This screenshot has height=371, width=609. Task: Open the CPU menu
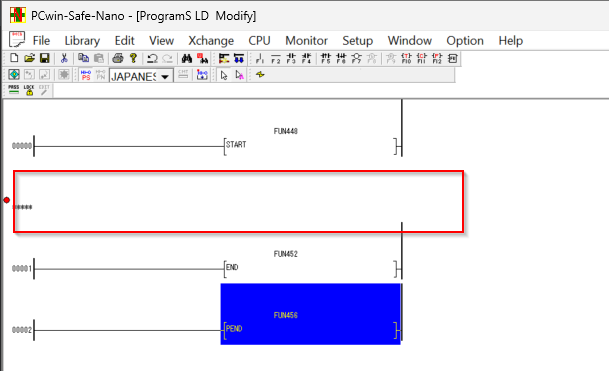click(259, 40)
